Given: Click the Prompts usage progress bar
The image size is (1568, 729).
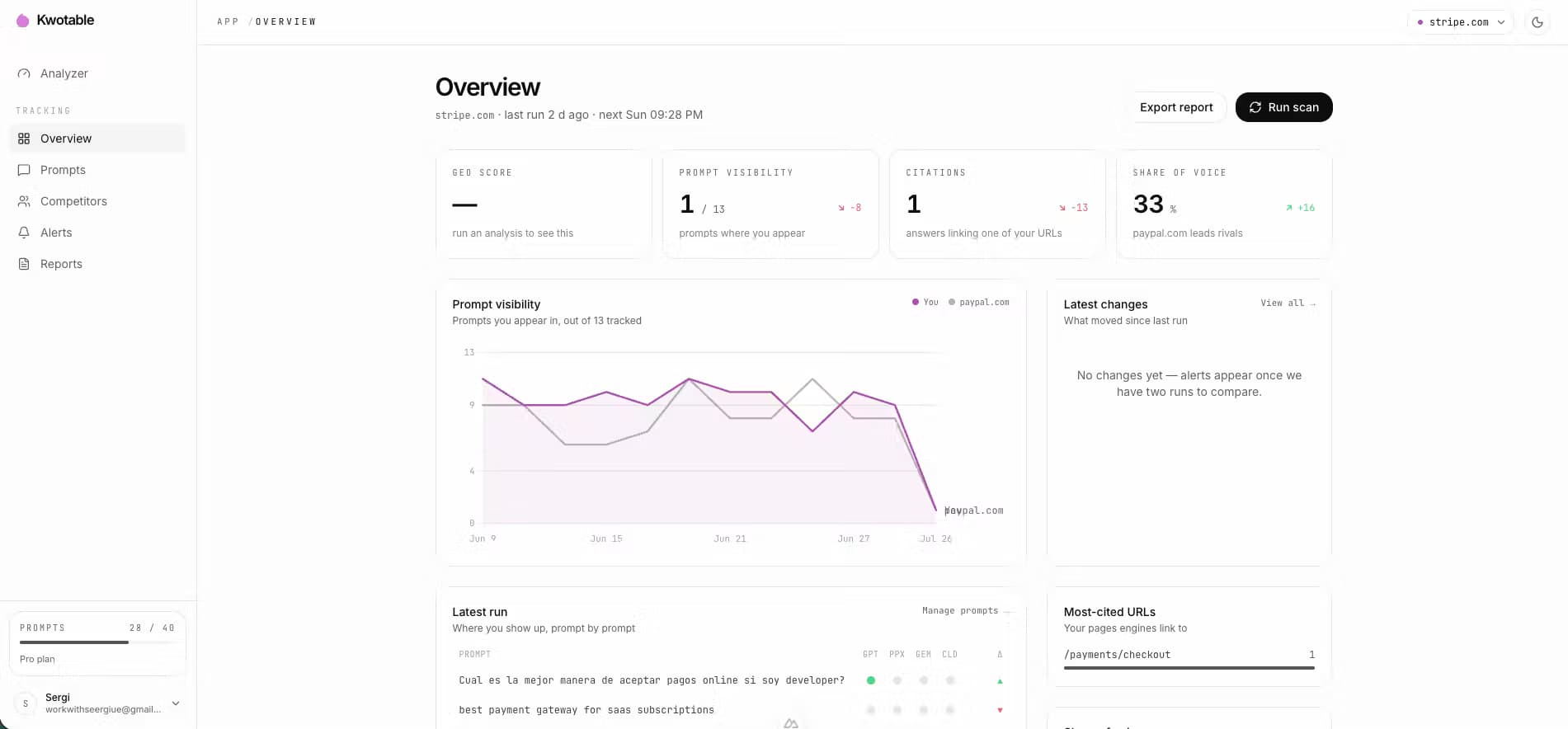Looking at the screenshot, I should (x=97, y=642).
